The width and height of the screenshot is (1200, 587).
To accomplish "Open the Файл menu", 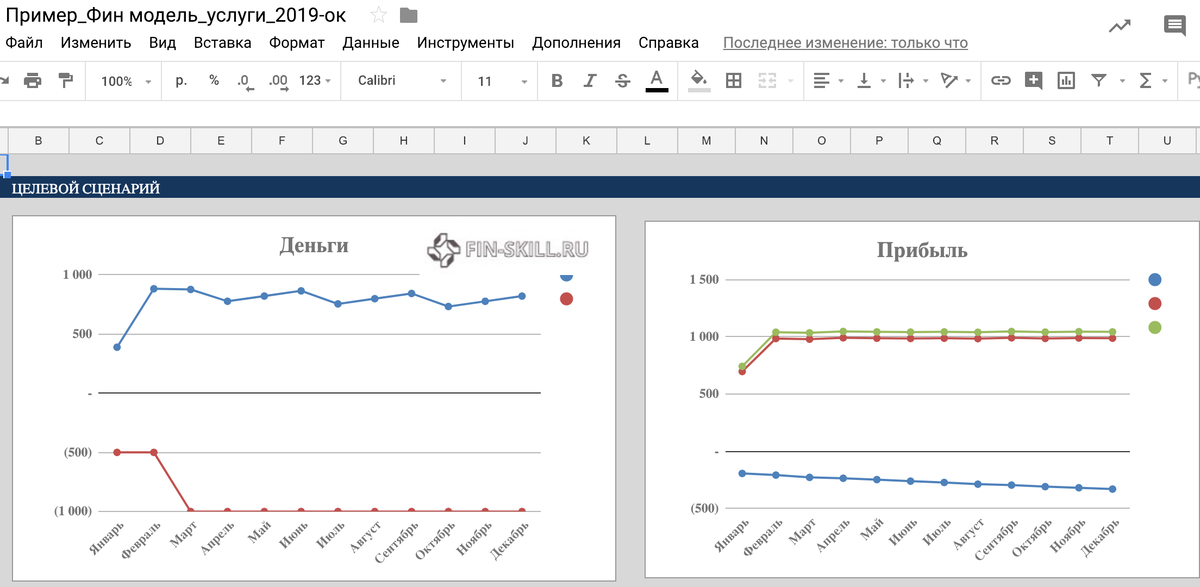I will click(x=24, y=43).
